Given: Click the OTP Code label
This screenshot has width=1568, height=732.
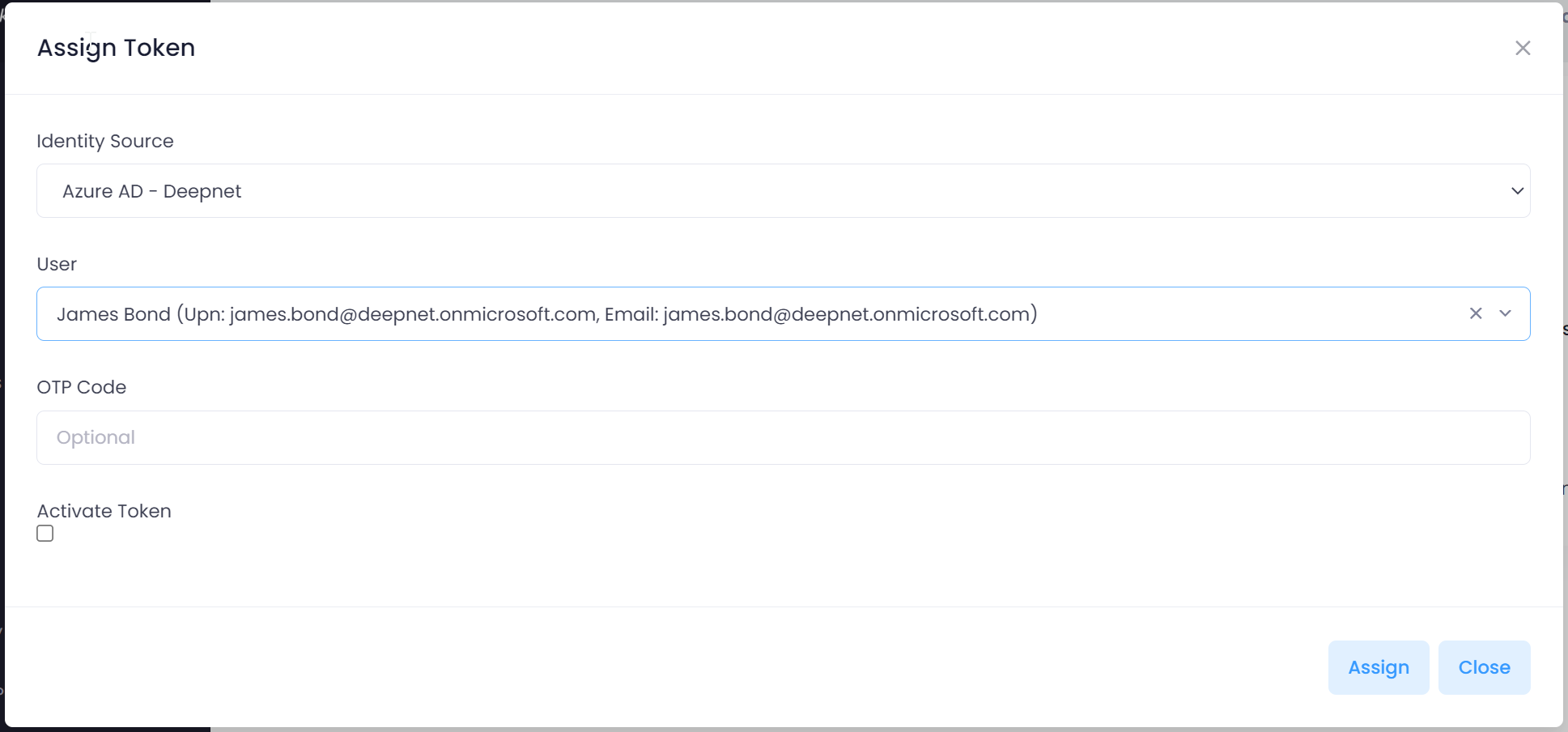Looking at the screenshot, I should [x=82, y=387].
